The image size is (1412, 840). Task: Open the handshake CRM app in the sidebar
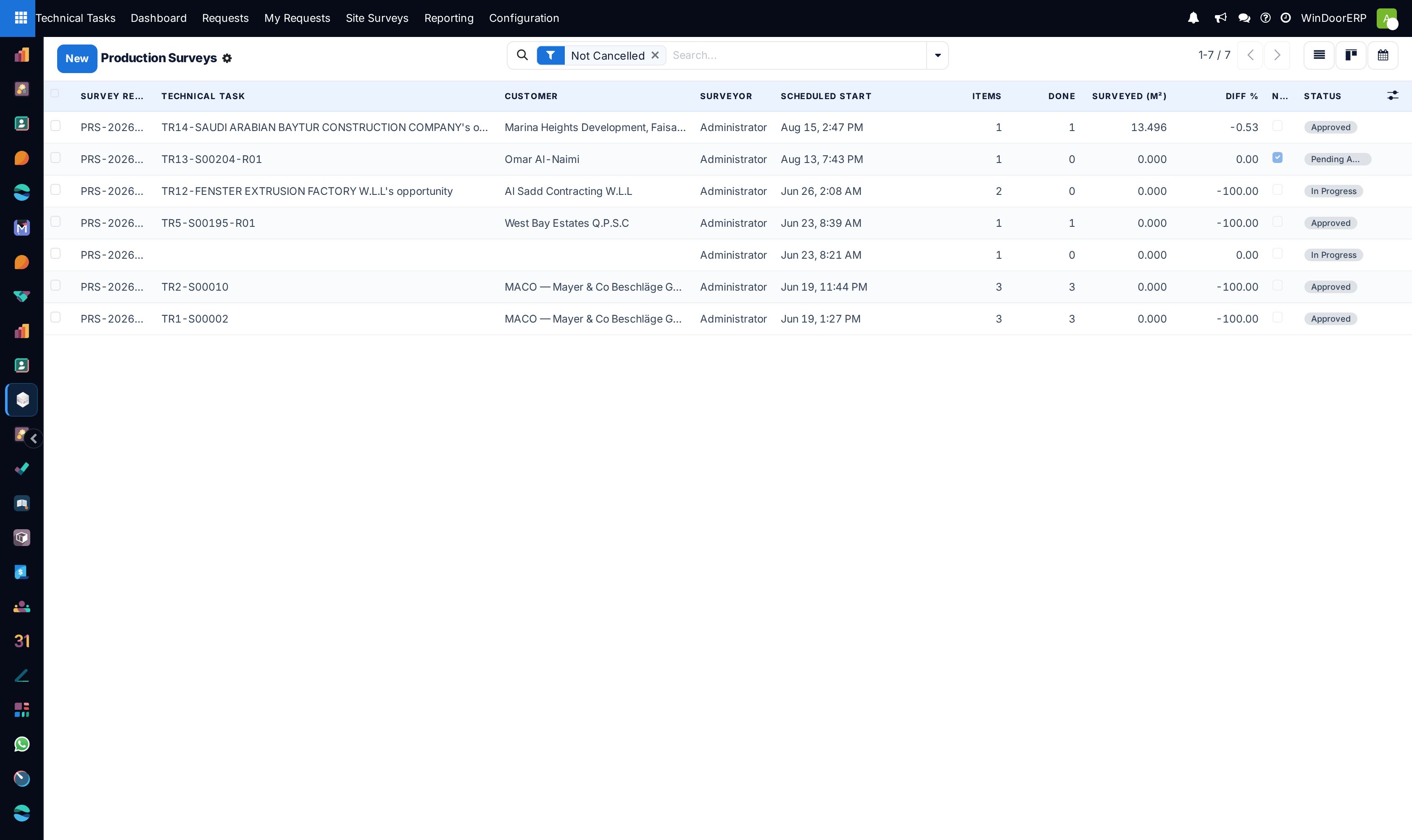tap(21, 297)
